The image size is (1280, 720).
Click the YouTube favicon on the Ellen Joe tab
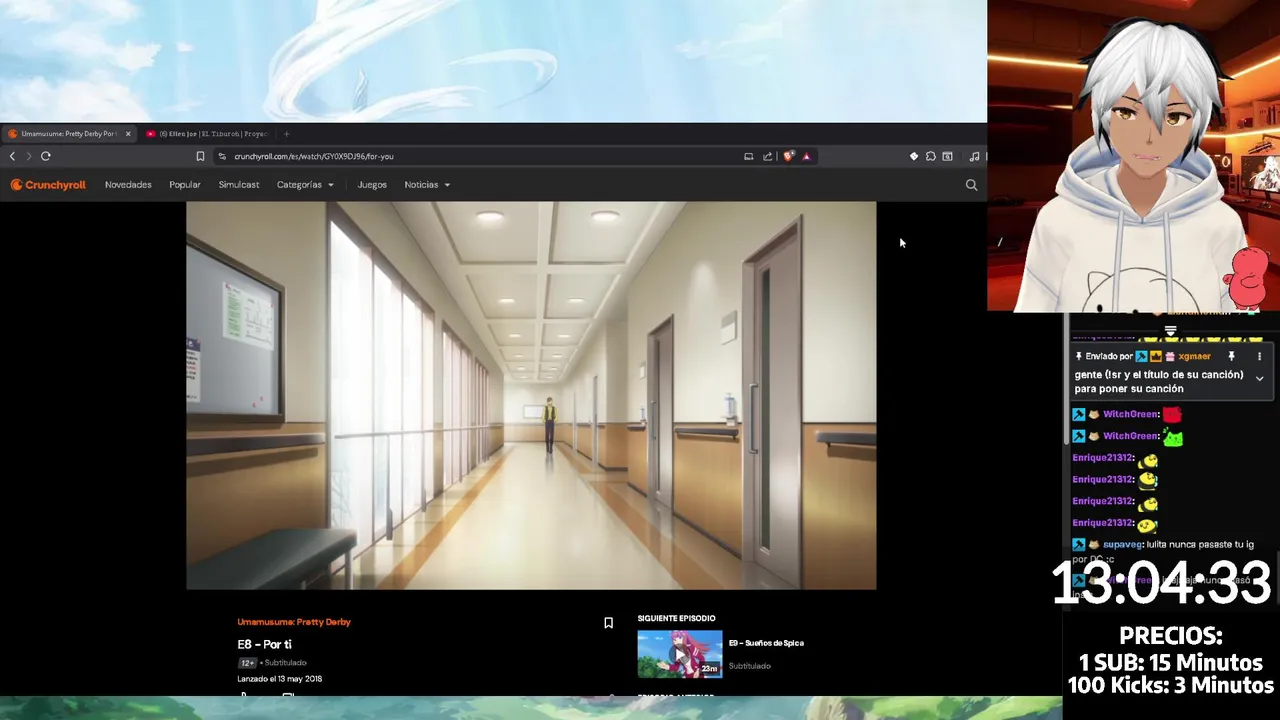(151, 134)
